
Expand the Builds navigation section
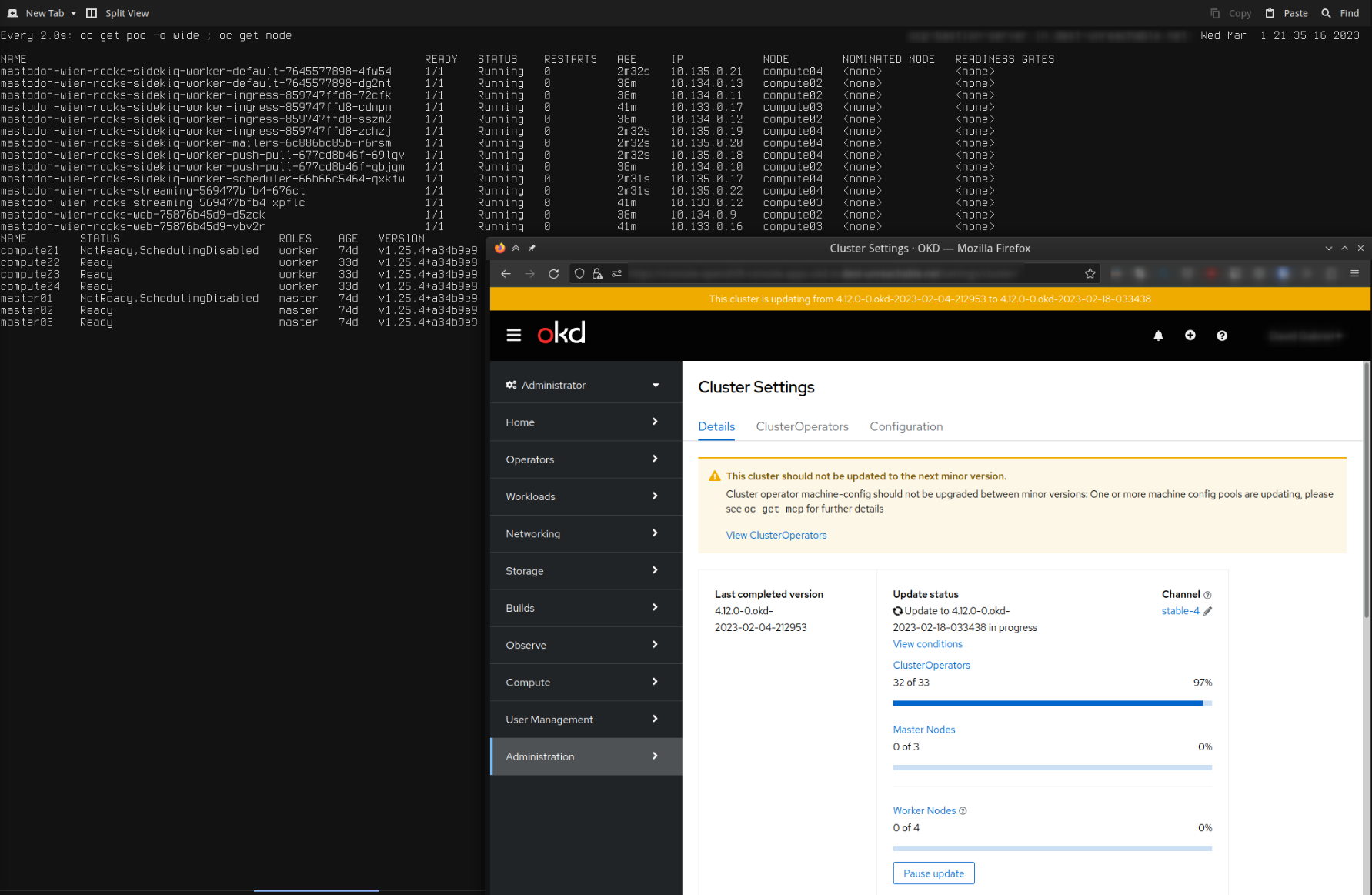[586, 608]
